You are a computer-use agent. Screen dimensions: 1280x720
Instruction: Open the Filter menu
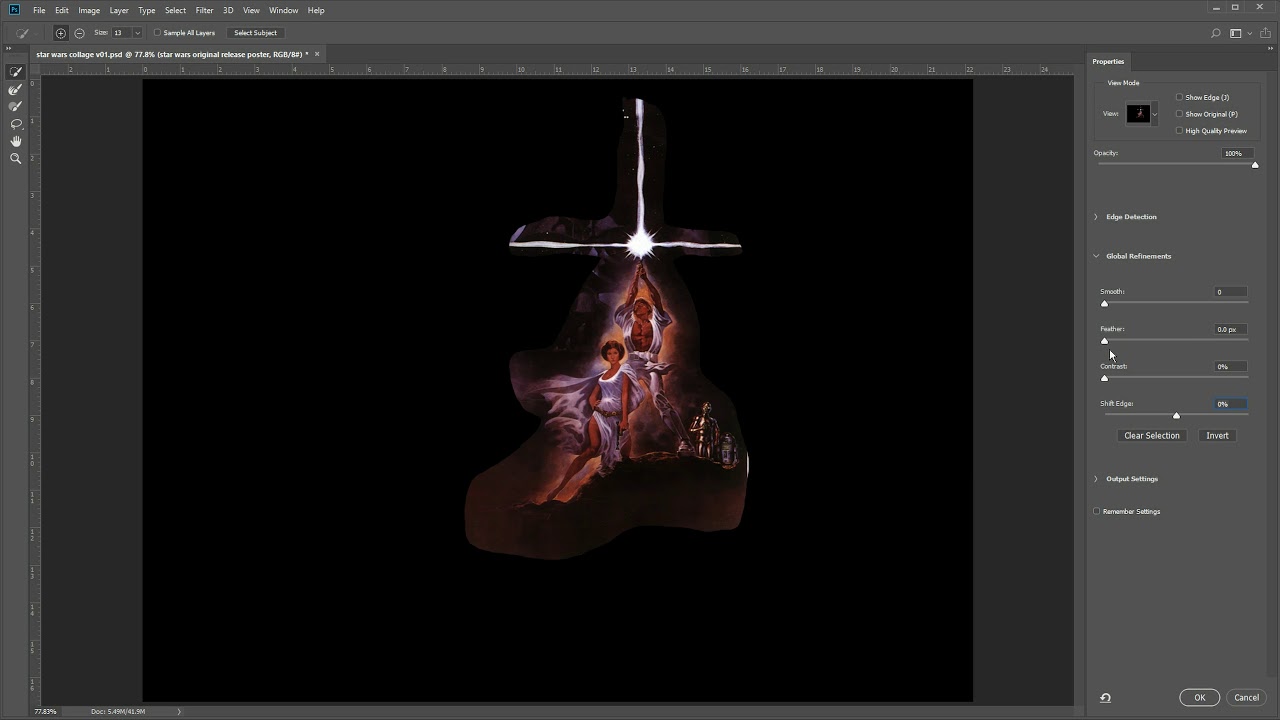point(204,10)
